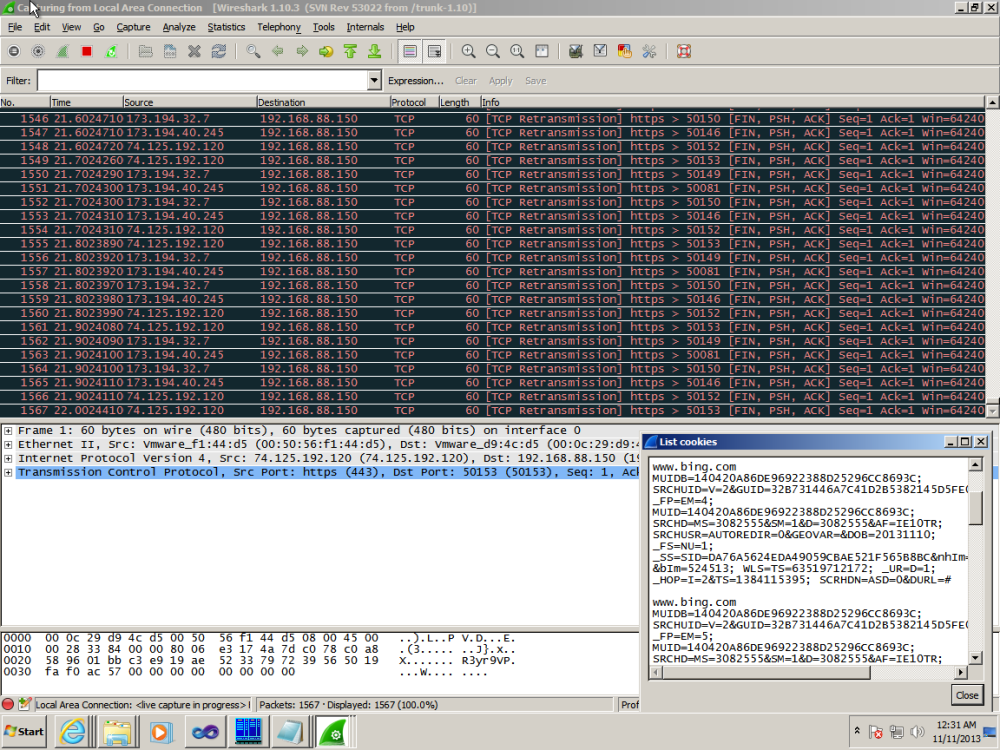Toggle packet list colorization
Screen dimensions: 1000x750
[x=408, y=51]
